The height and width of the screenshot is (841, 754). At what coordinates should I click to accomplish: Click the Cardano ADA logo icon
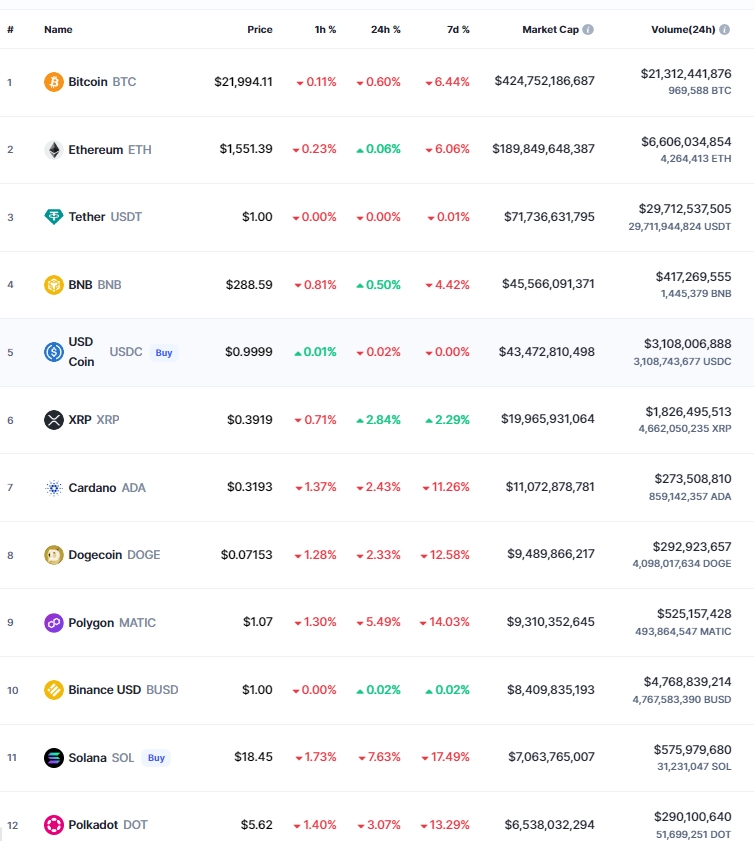click(54, 488)
